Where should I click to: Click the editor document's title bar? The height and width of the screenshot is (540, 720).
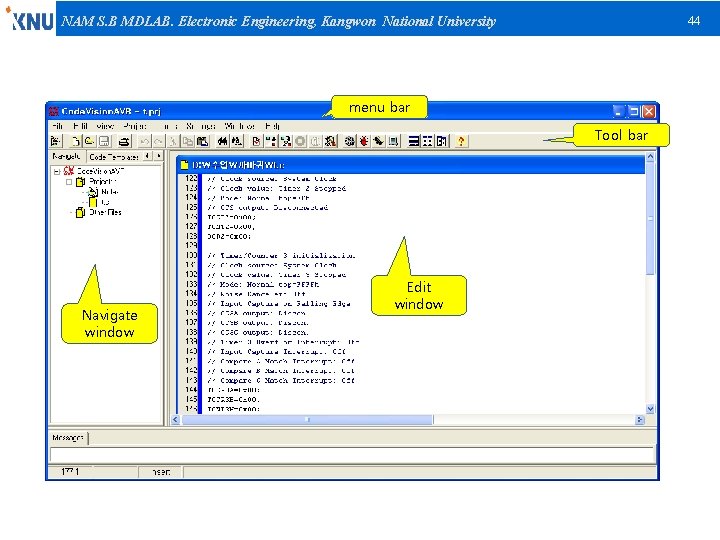(x=411, y=164)
